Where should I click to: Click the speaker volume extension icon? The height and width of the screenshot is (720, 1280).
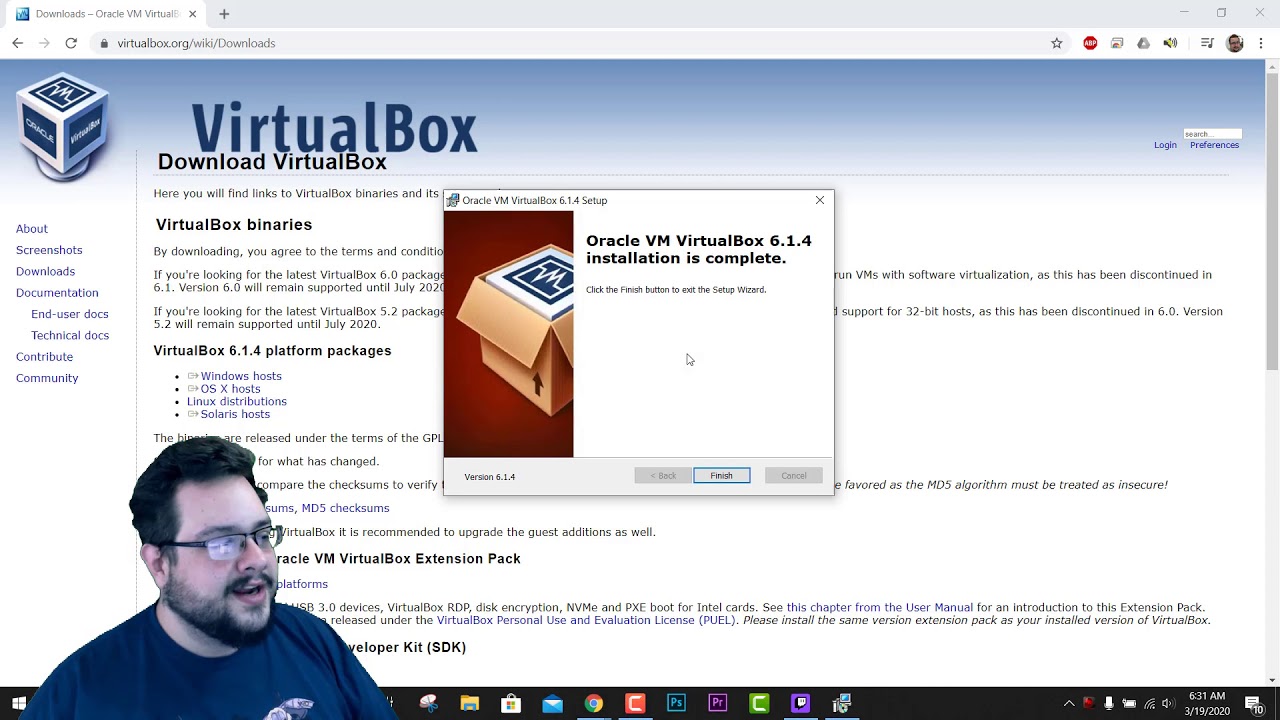pyautogui.click(x=1170, y=43)
